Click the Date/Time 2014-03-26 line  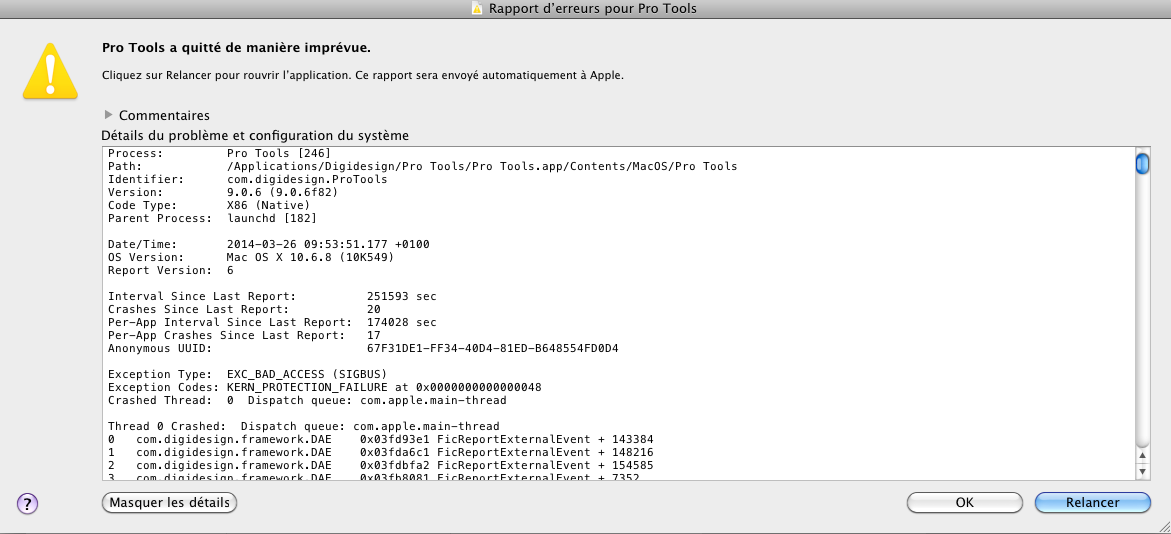click(269, 244)
